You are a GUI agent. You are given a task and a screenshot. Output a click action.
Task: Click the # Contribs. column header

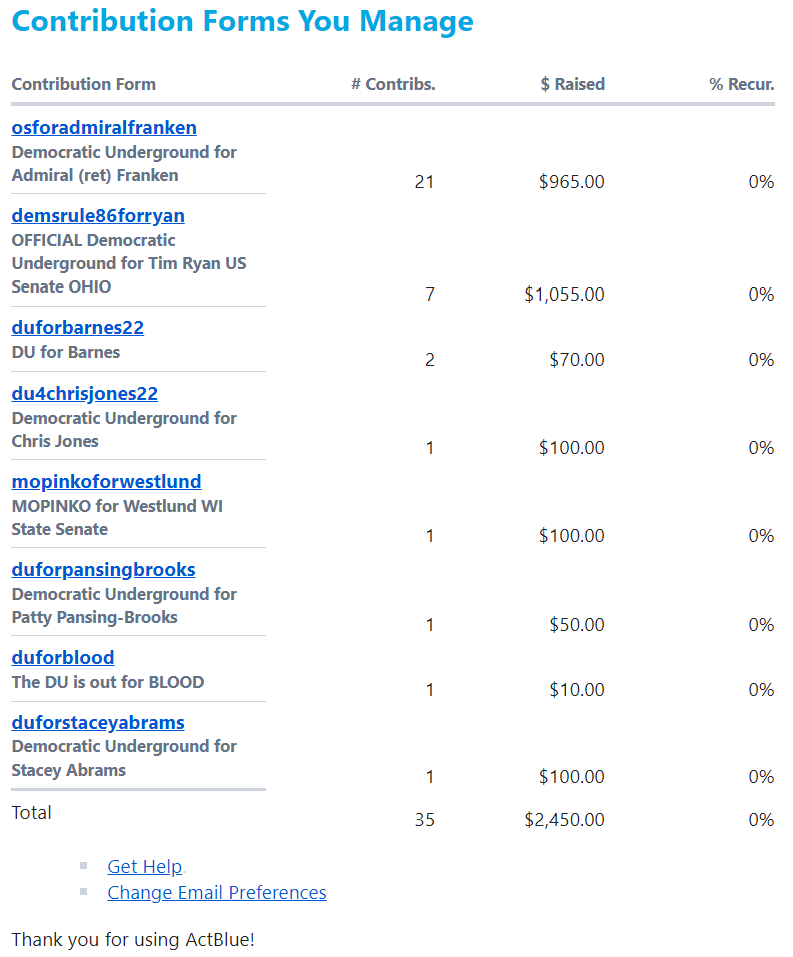tap(393, 85)
